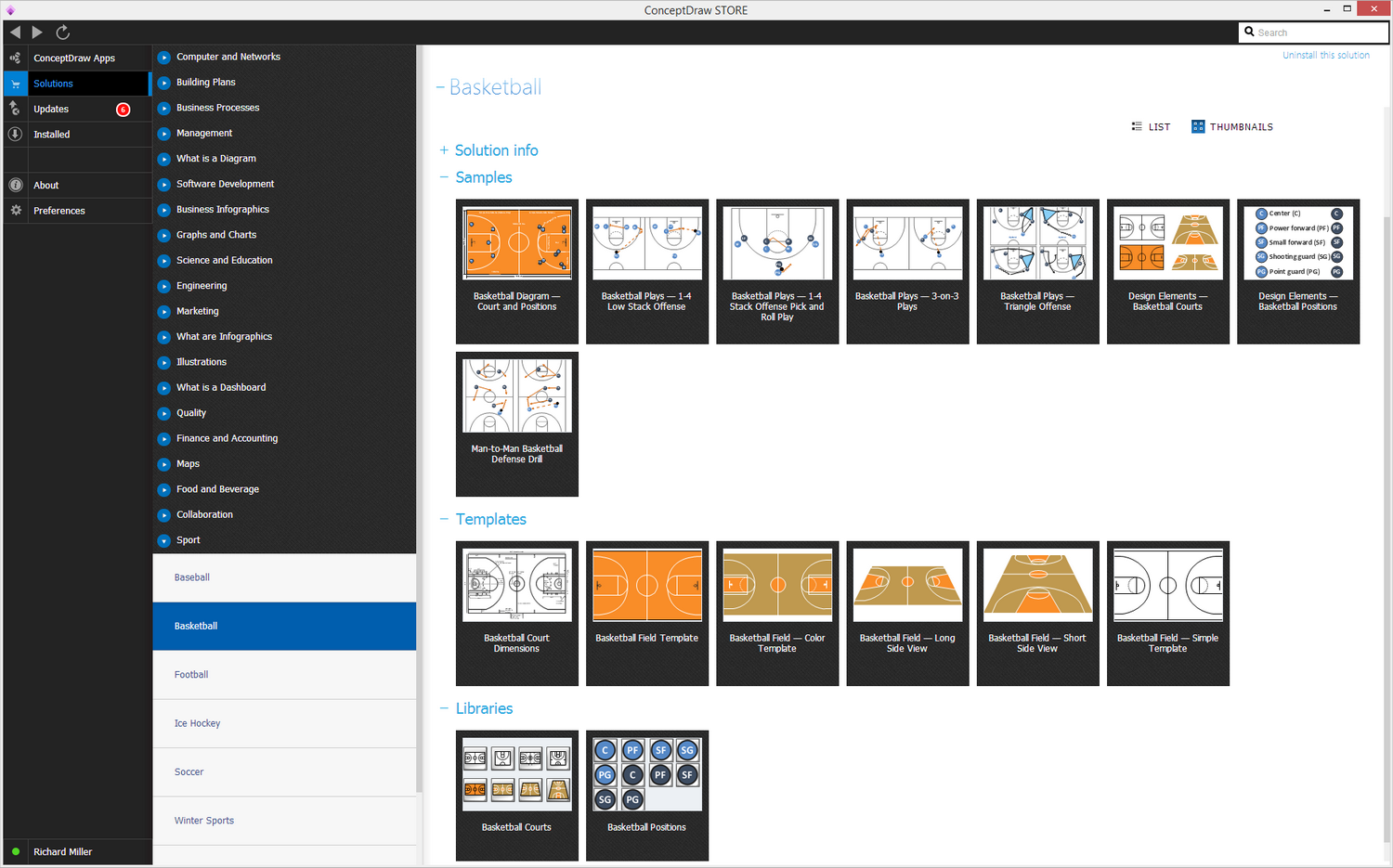This screenshot has width=1393, height=868.
Task: Click user name Richard Miller
Action: [63, 852]
